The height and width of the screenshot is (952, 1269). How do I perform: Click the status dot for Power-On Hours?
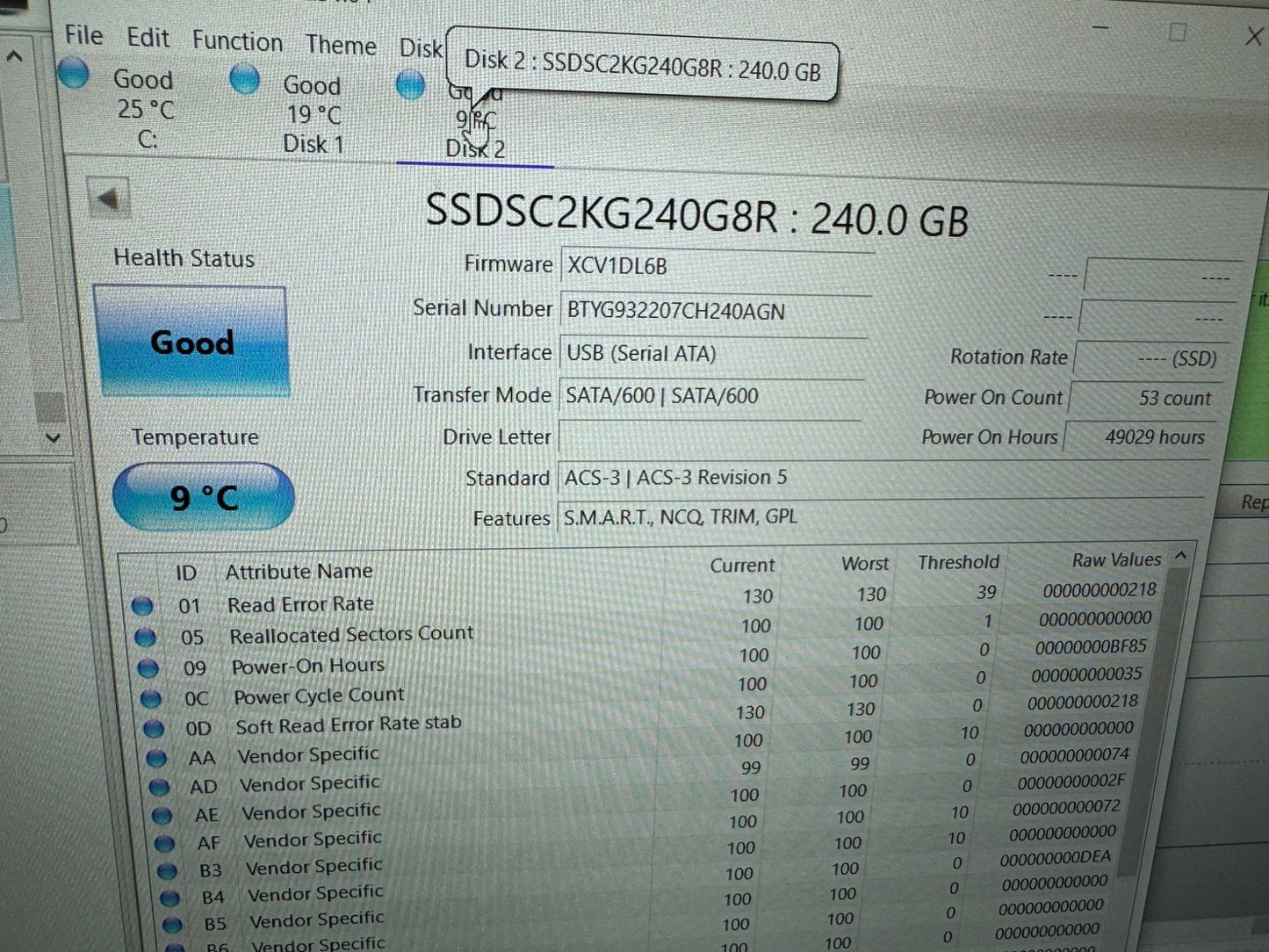click(x=148, y=669)
